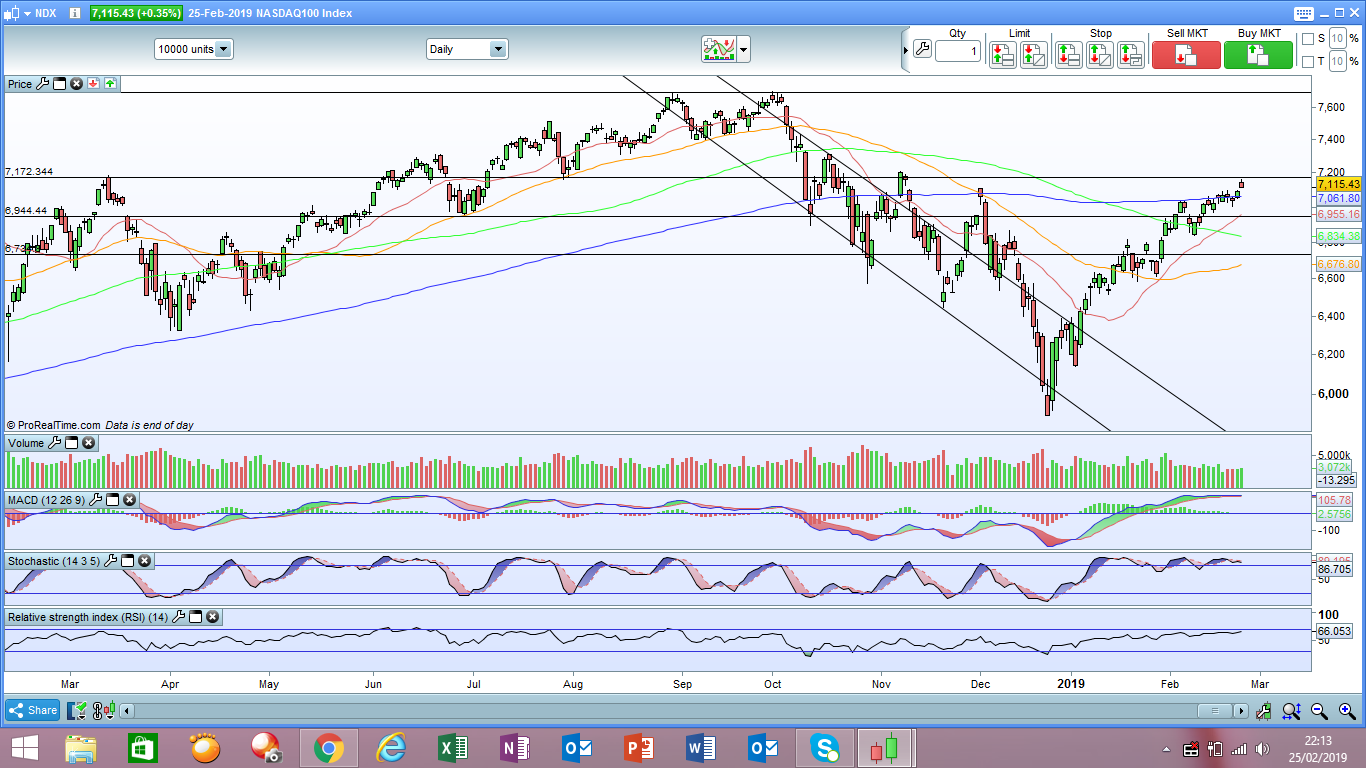Click the Buy MKT button
The width and height of the screenshot is (1366, 768).
(x=1258, y=54)
